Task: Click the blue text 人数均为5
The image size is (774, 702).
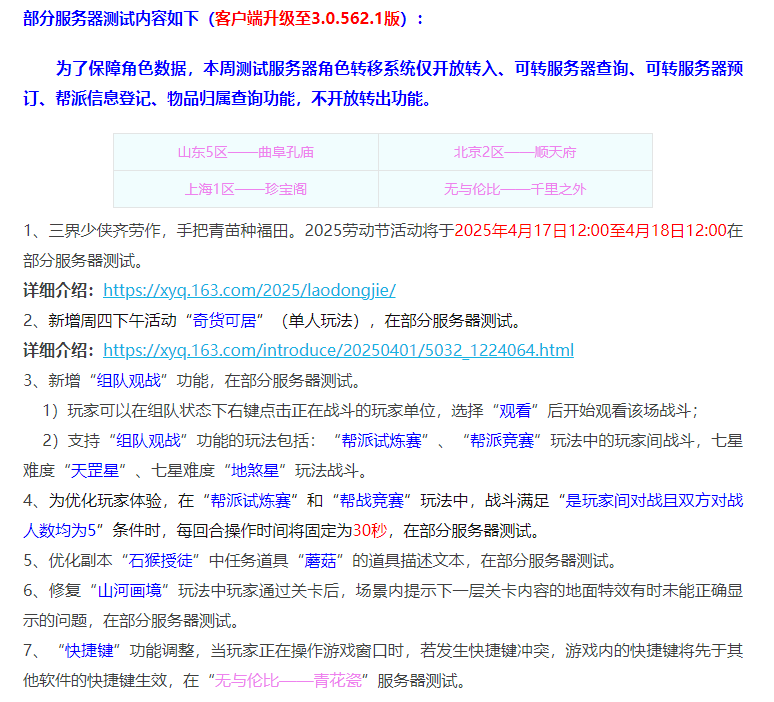Action: (x=59, y=531)
